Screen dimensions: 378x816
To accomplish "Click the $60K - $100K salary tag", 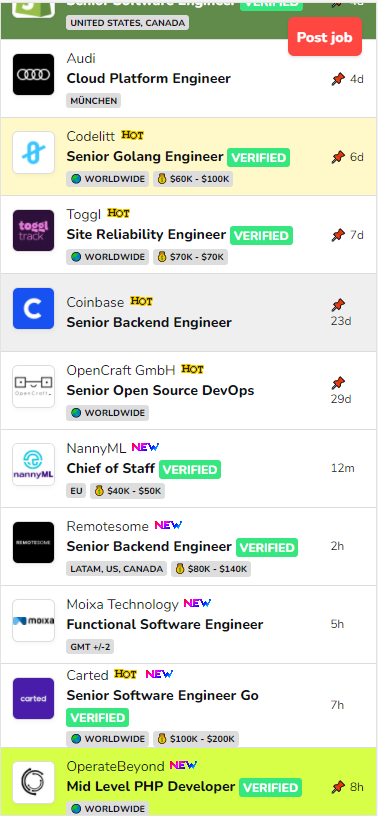I will 193,179.
